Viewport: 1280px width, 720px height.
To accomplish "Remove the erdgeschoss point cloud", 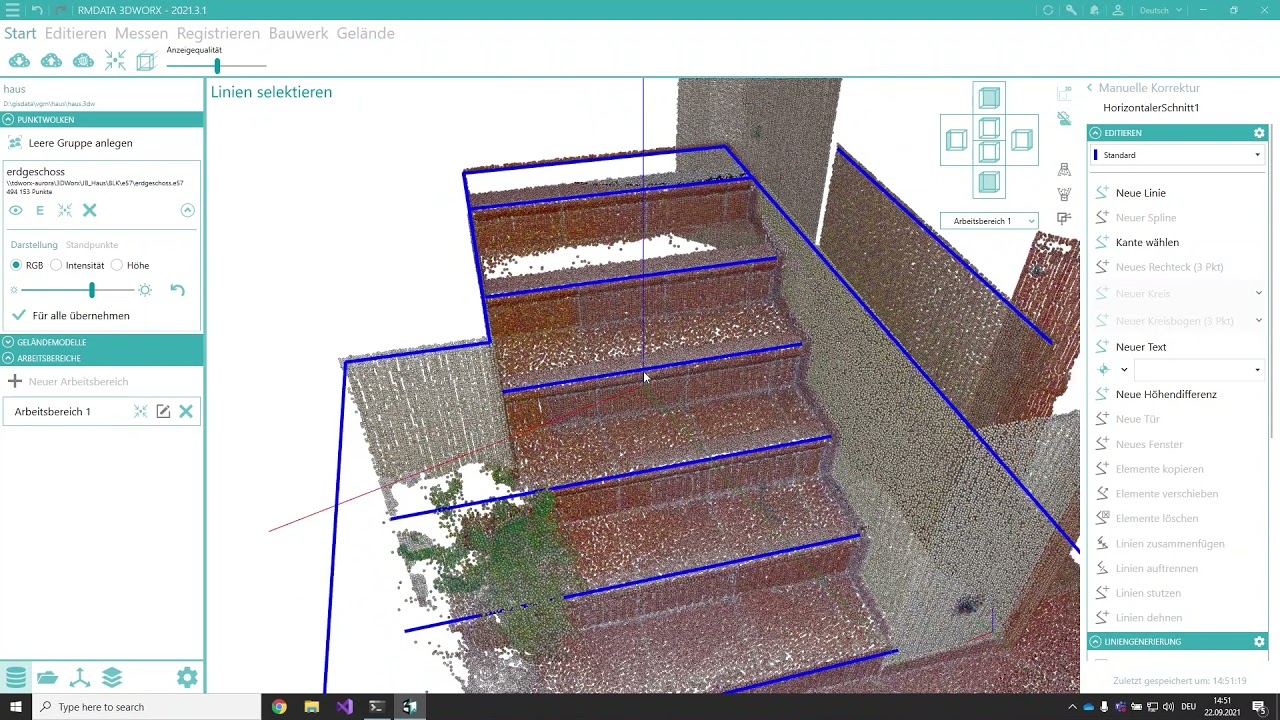I will 90,210.
